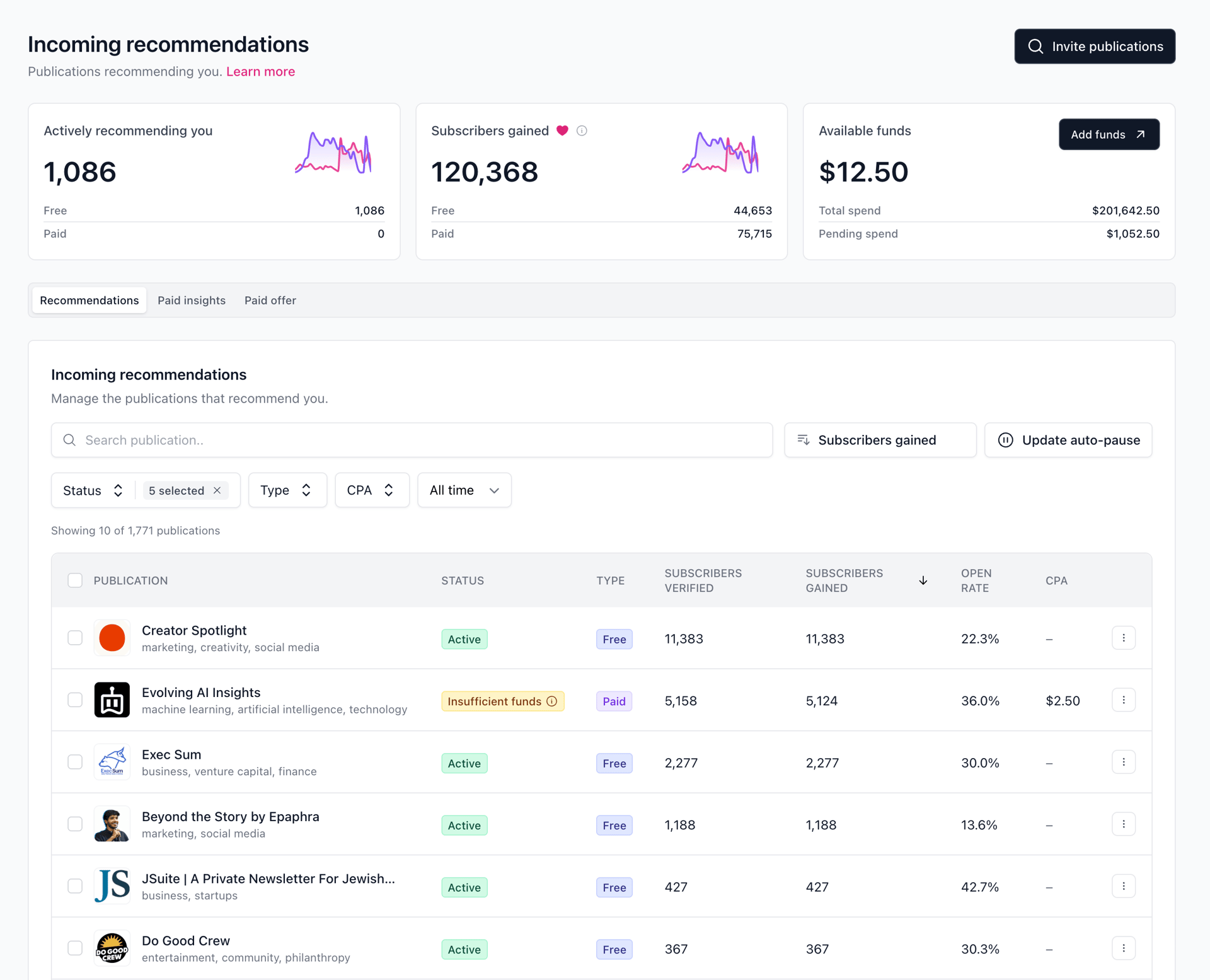Open three-dot menu for Creator Spotlight row
This screenshot has width=1210, height=980.
pos(1123,638)
